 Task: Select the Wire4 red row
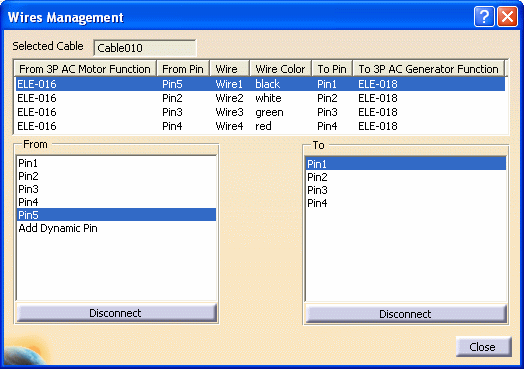pos(260,126)
